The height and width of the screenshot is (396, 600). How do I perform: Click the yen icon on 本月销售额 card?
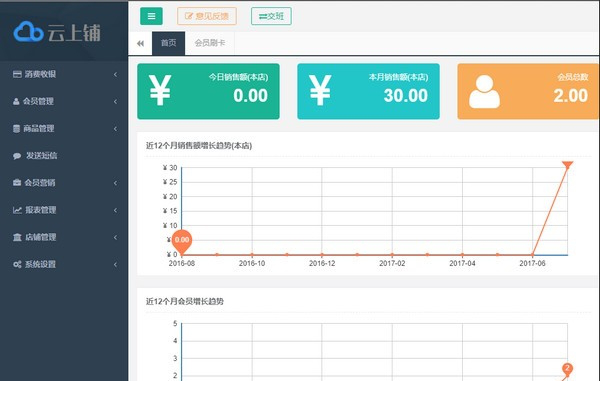click(320, 90)
